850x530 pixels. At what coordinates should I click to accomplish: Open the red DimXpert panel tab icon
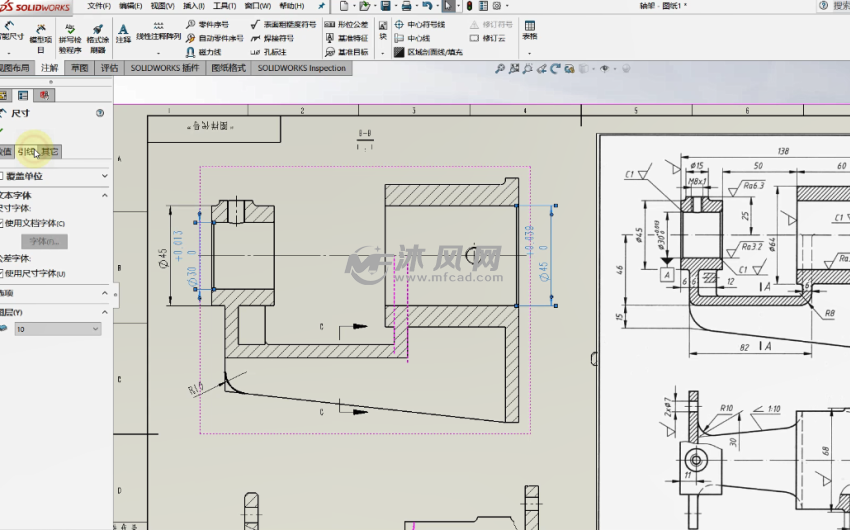pos(44,95)
